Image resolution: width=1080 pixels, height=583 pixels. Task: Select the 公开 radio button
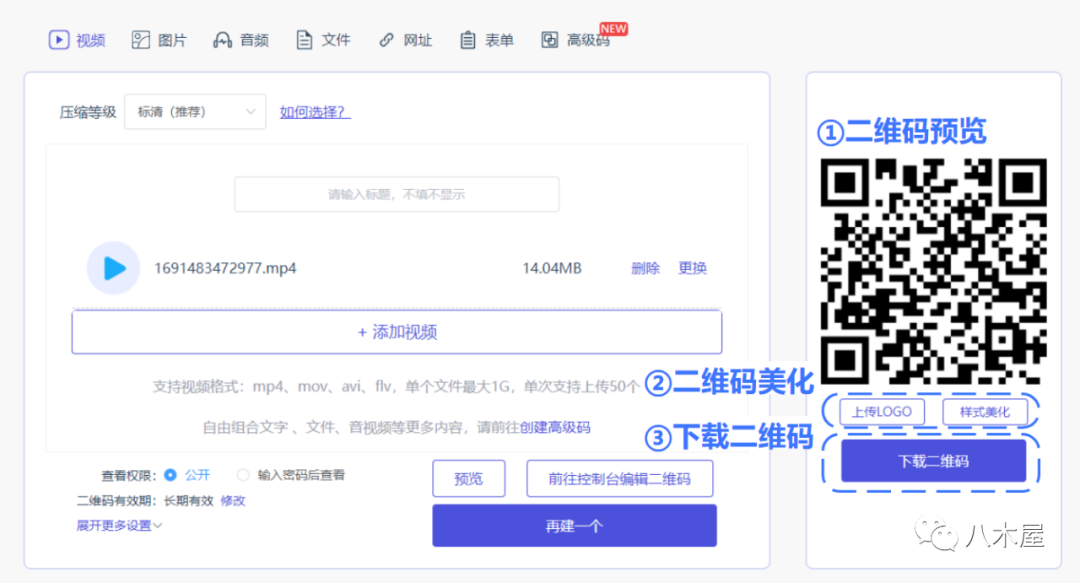click(170, 475)
